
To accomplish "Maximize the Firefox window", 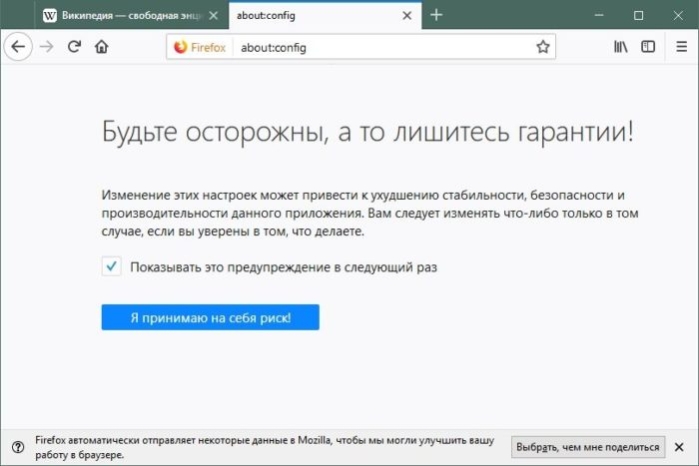I will 638,16.
